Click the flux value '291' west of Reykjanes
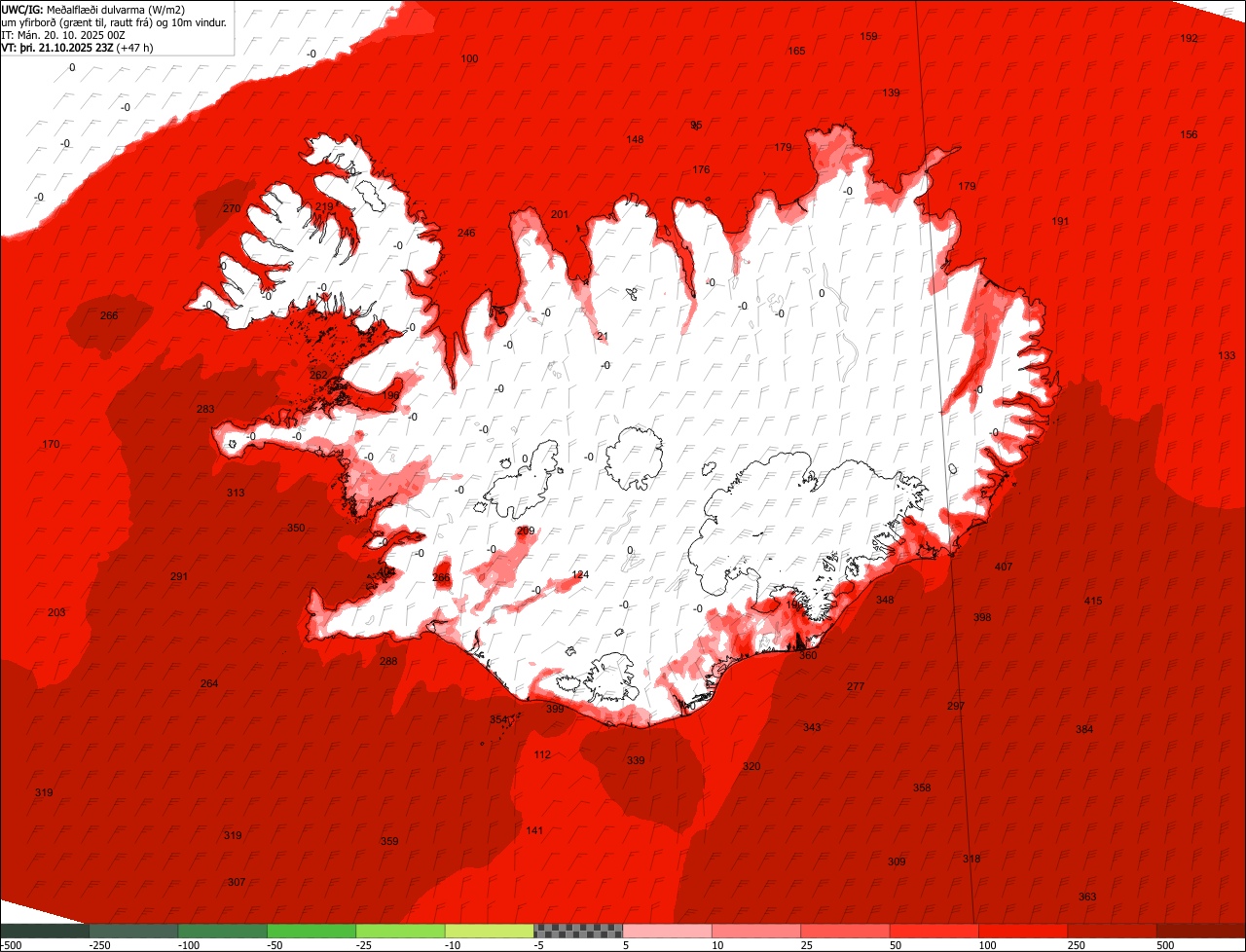 point(179,577)
